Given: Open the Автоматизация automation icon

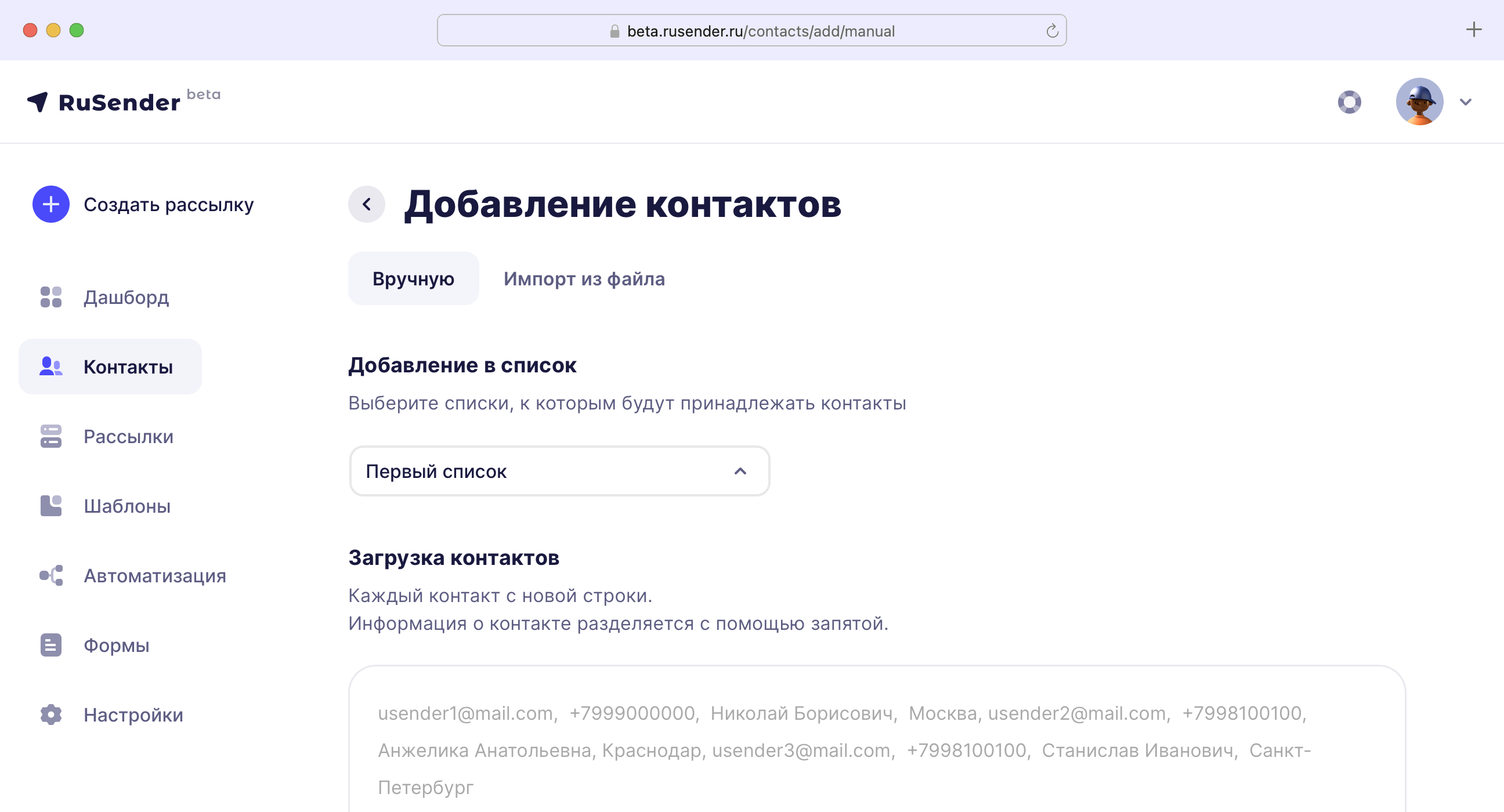Looking at the screenshot, I should [51, 575].
